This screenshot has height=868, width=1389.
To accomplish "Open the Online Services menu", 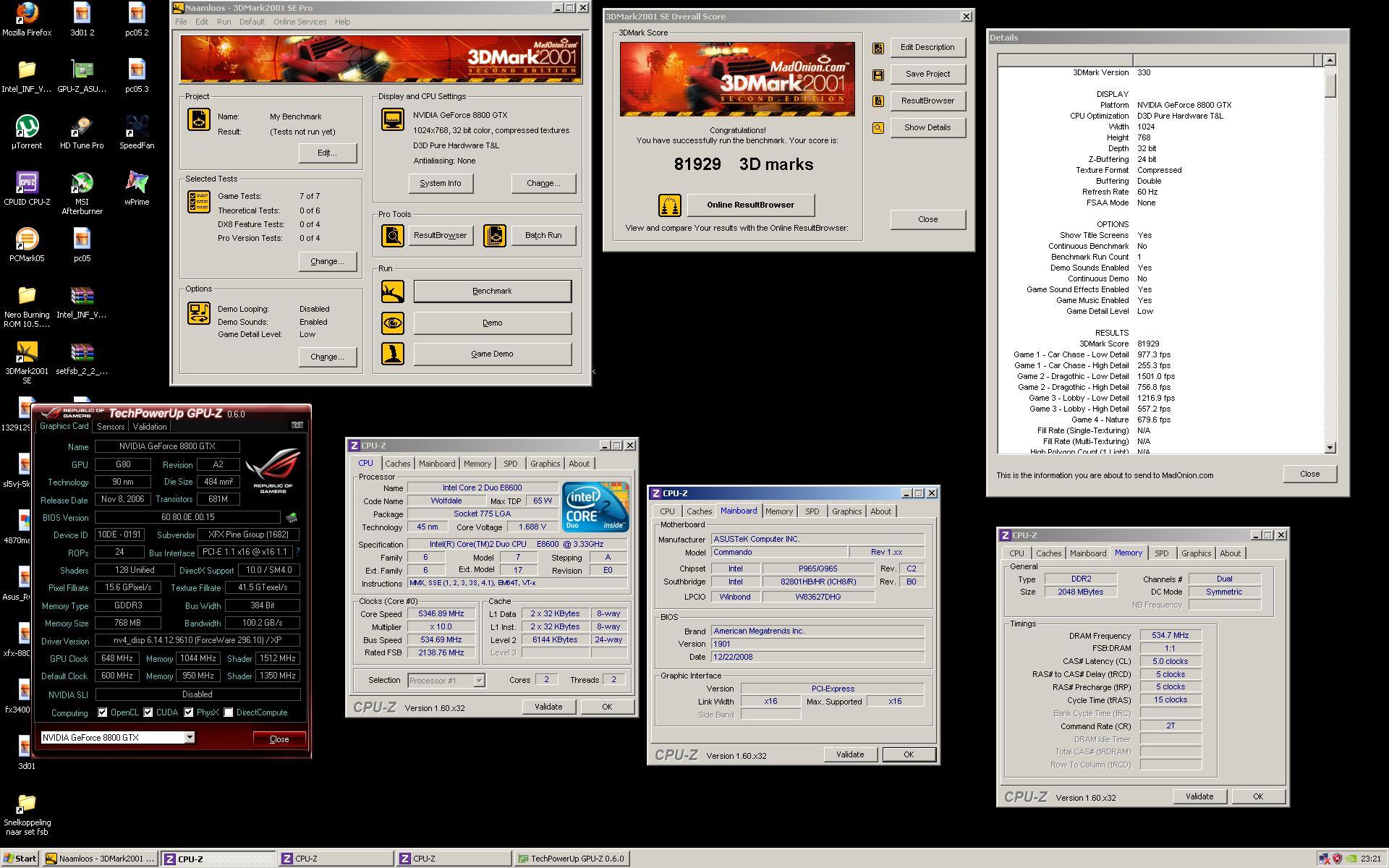I will pos(300,22).
